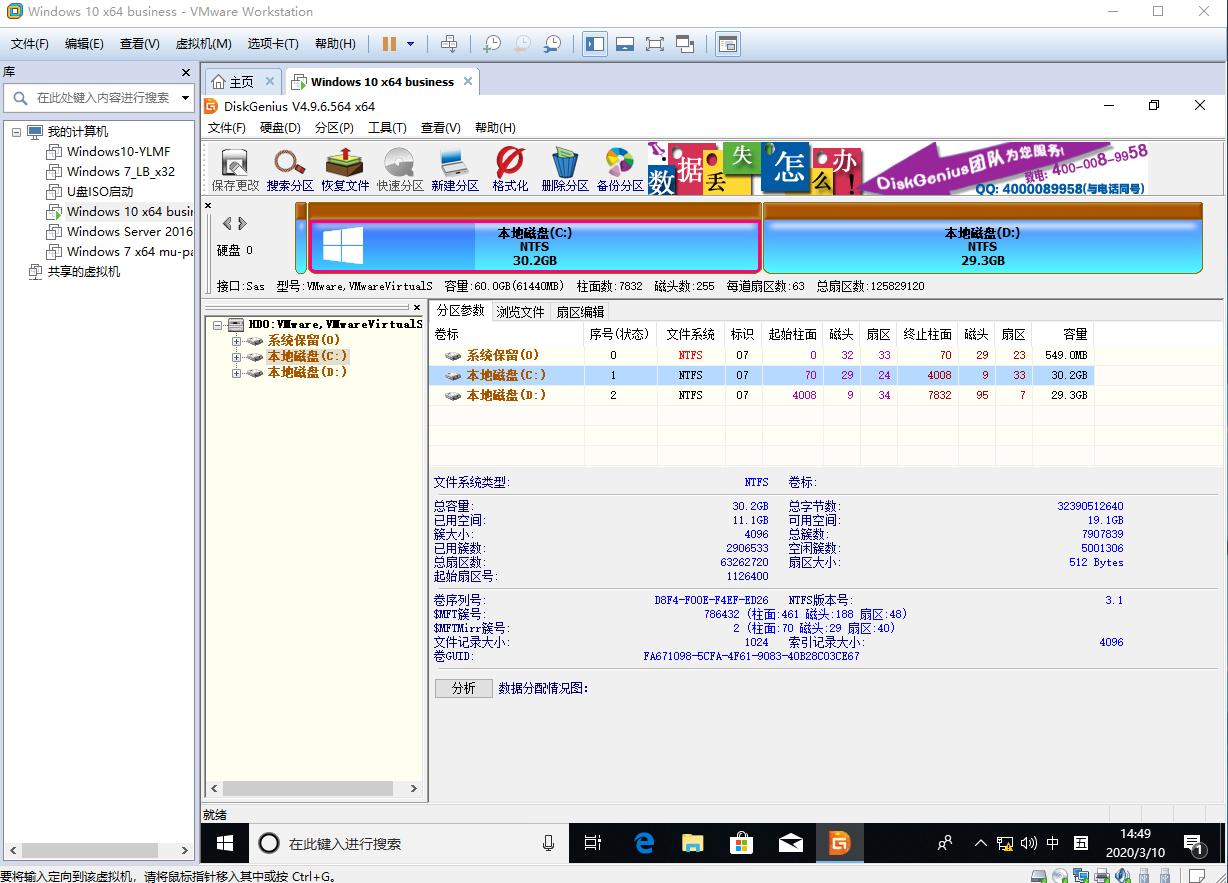Click the 新建分区 new partition icon

[455, 167]
